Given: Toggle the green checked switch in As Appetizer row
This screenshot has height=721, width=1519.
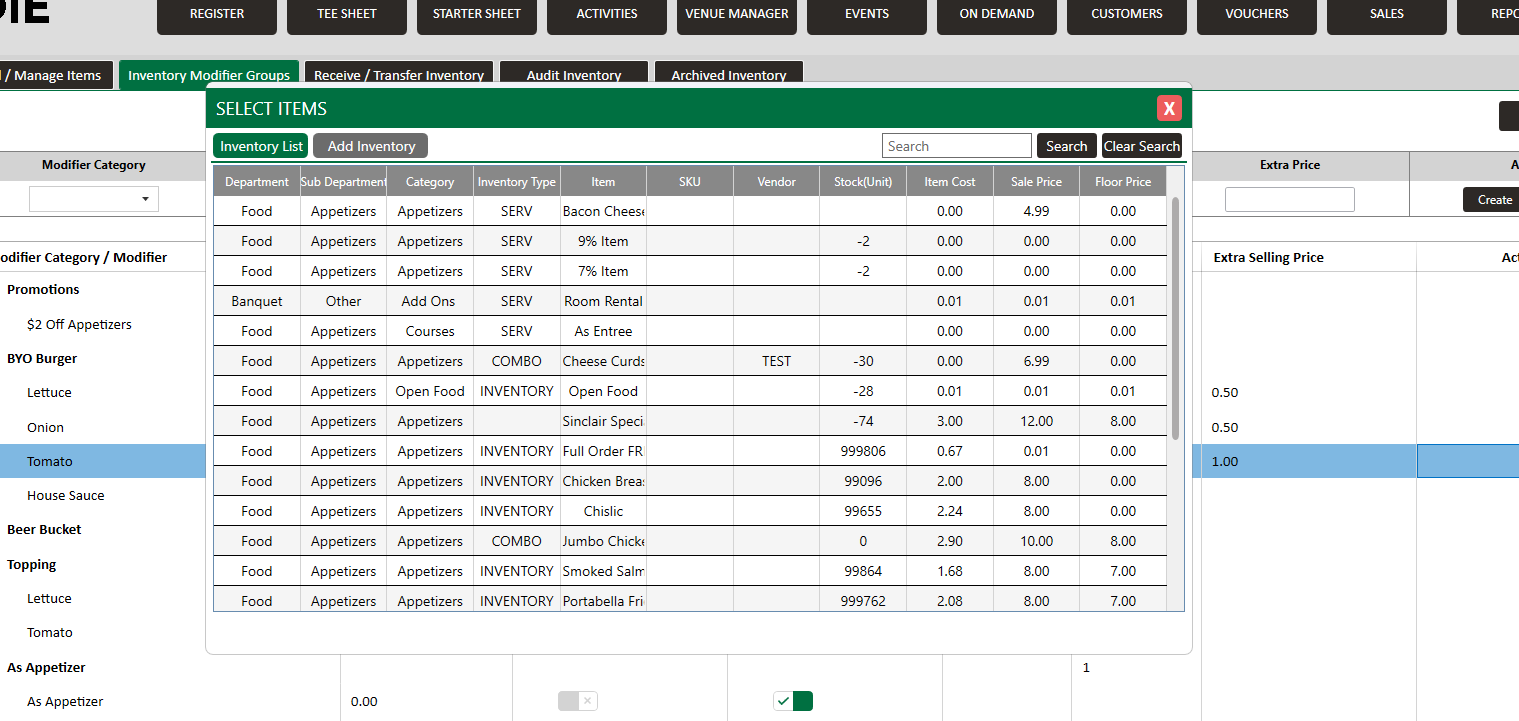Looking at the screenshot, I should 793,701.
